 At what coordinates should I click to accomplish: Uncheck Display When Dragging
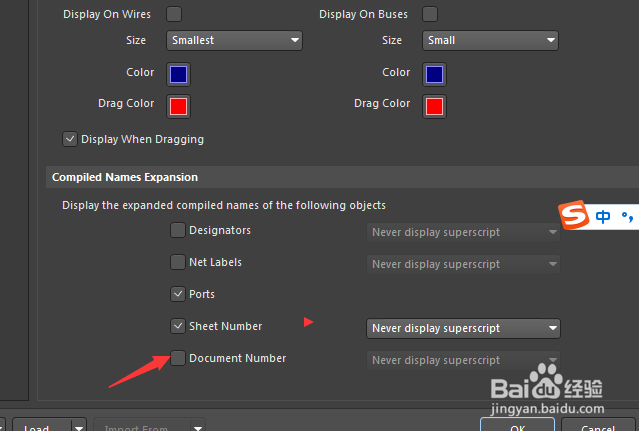point(70,139)
